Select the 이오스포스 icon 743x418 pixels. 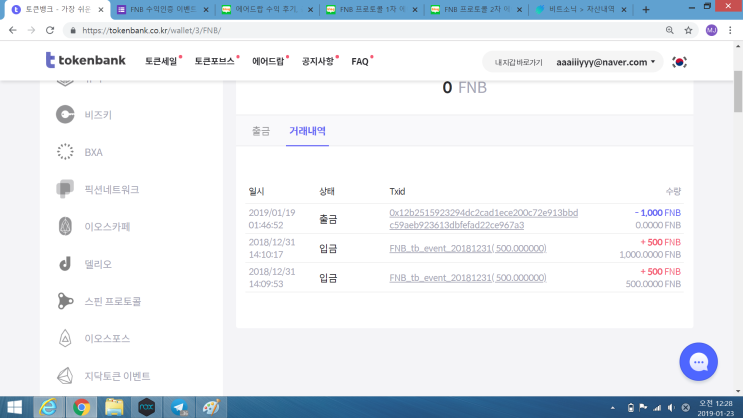coord(65,338)
